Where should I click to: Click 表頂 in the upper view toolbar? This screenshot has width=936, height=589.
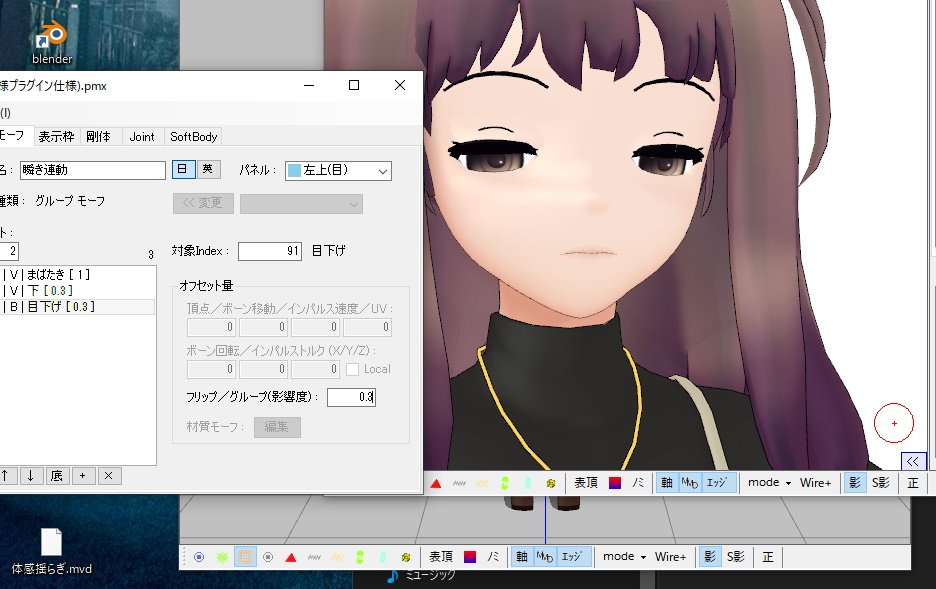point(586,483)
